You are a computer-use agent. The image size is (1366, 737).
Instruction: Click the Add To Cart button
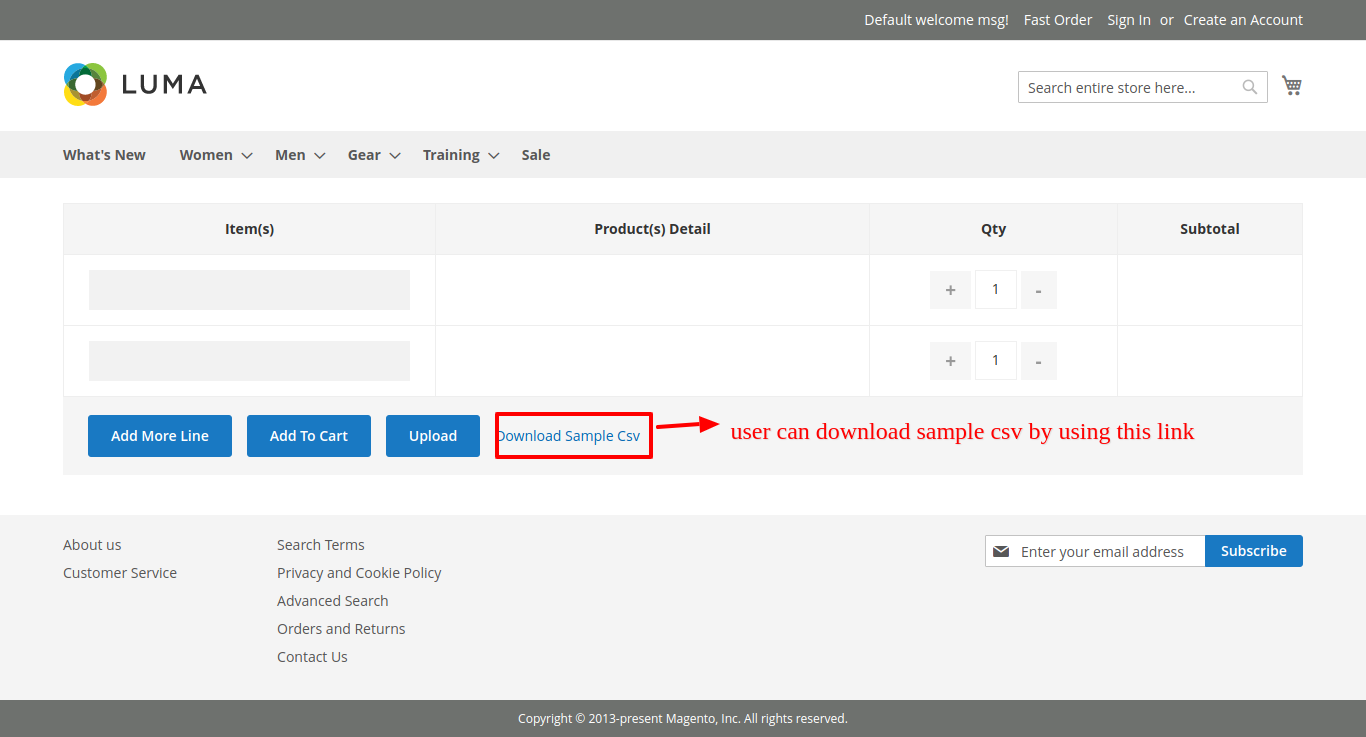(309, 436)
